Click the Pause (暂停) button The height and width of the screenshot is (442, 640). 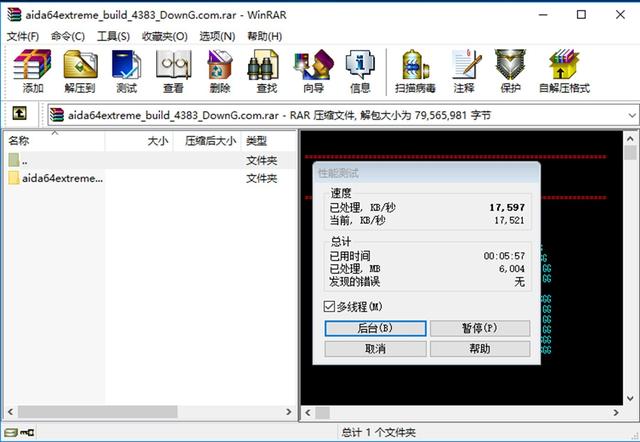coord(480,328)
